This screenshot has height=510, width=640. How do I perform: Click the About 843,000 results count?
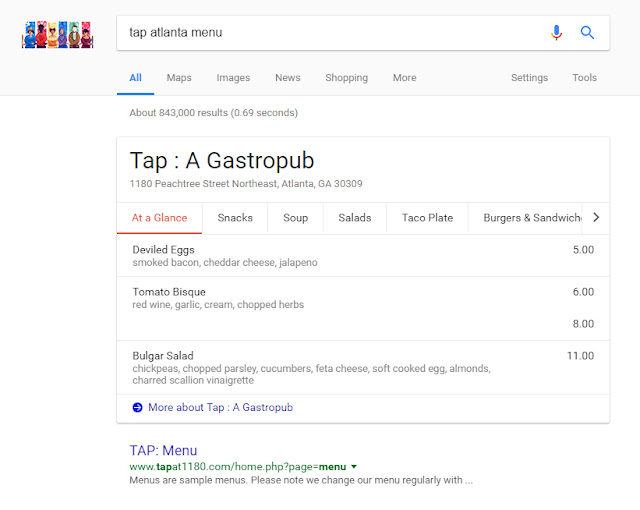tap(213, 113)
